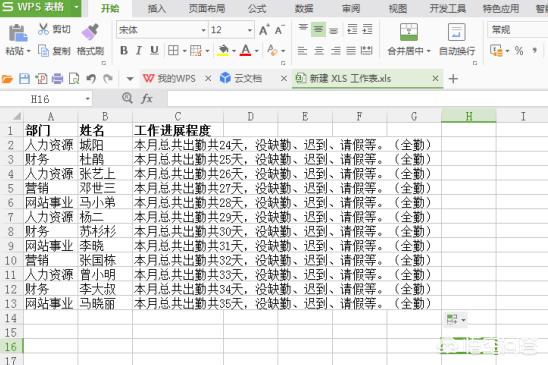Expand the Name Box dropdown arrow
The image size is (548, 365).
pos(87,99)
